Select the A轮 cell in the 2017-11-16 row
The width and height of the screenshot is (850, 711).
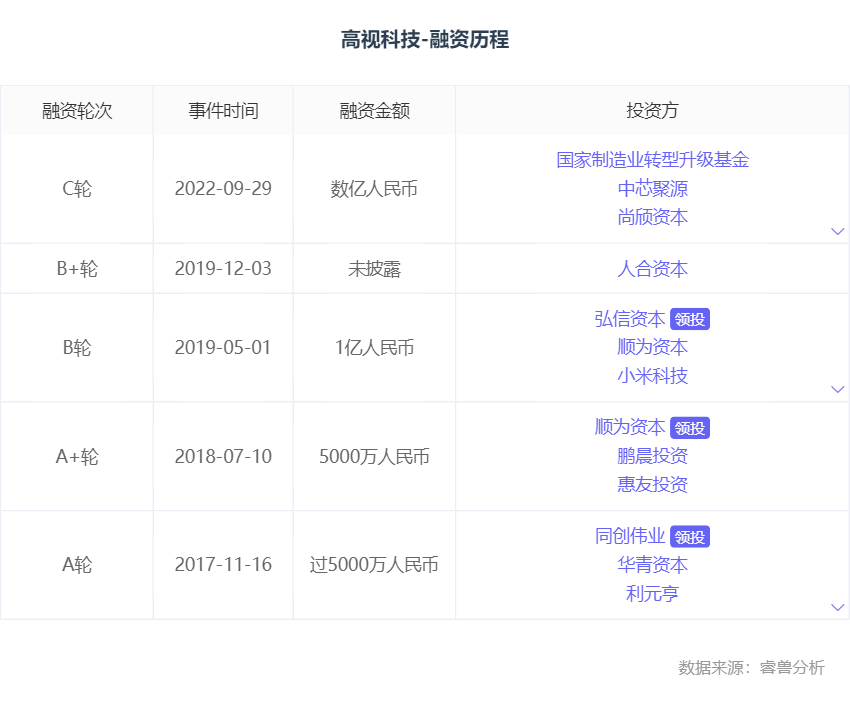tap(77, 565)
